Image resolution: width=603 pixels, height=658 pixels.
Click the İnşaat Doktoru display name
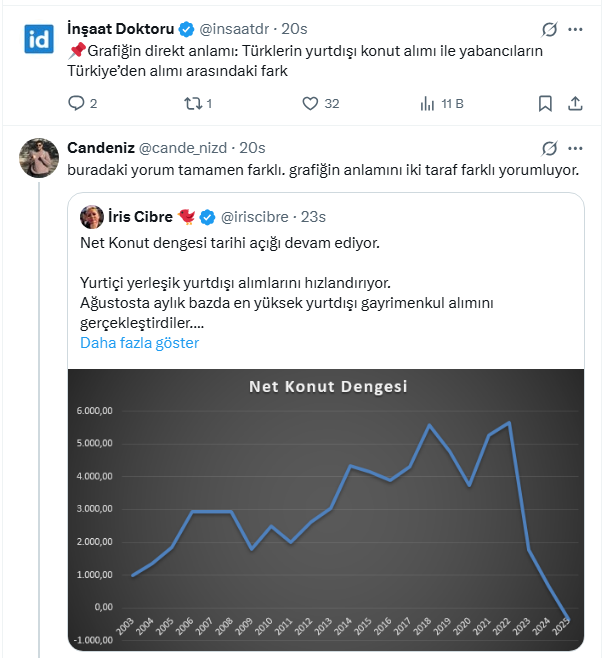tap(122, 30)
